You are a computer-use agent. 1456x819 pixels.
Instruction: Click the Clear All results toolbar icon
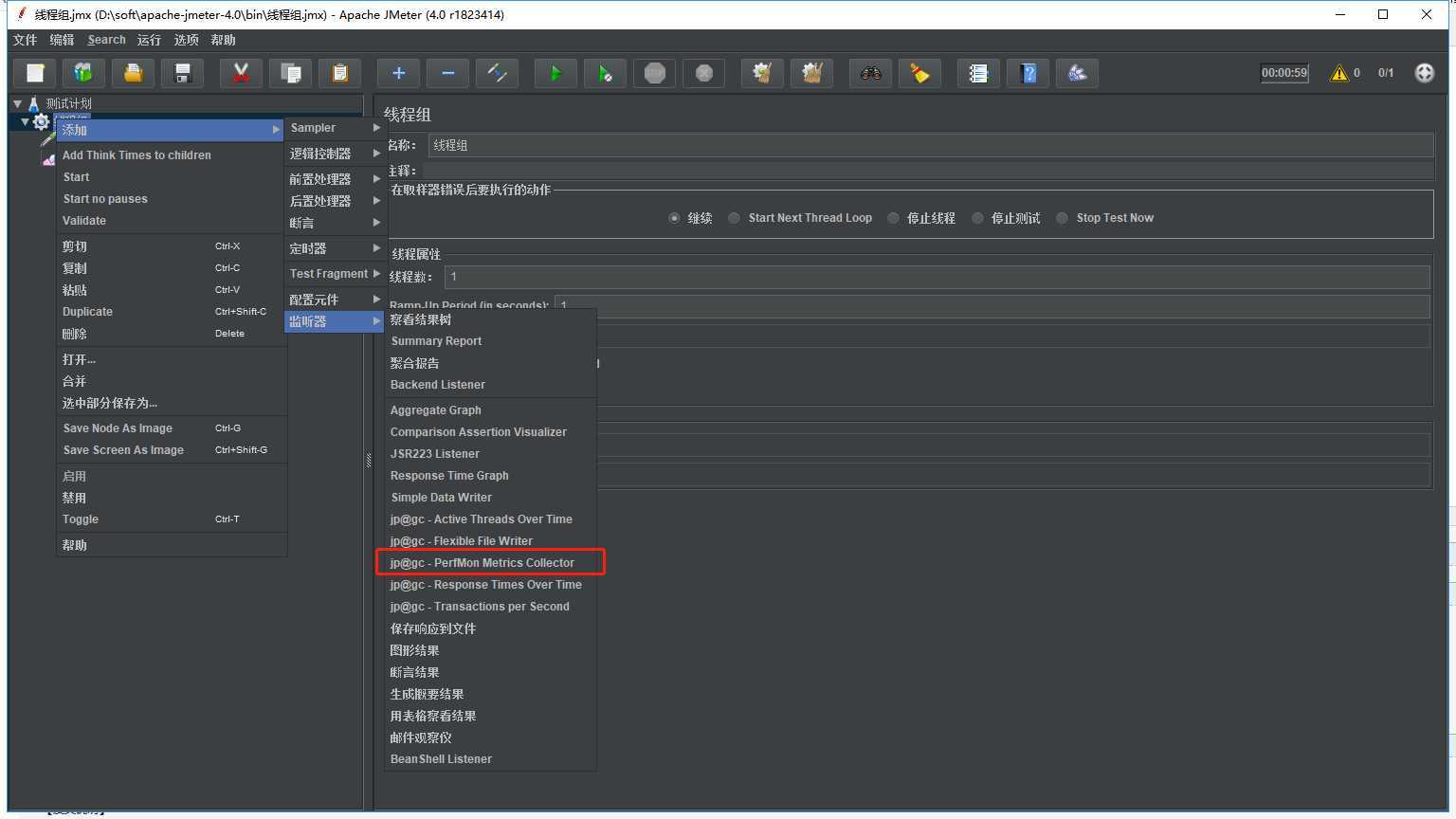pos(812,73)
